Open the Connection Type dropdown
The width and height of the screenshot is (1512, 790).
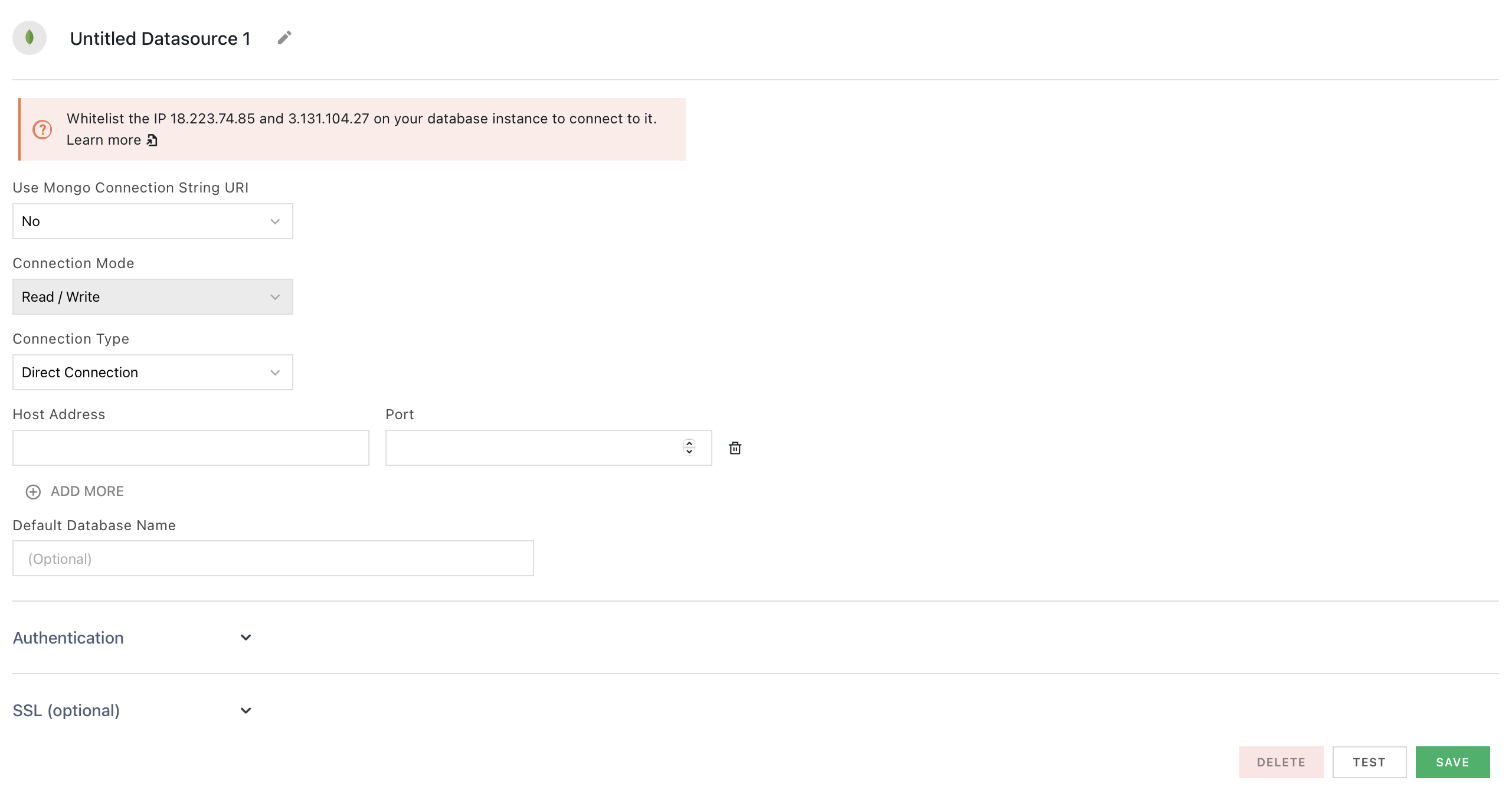click(152, 372)
